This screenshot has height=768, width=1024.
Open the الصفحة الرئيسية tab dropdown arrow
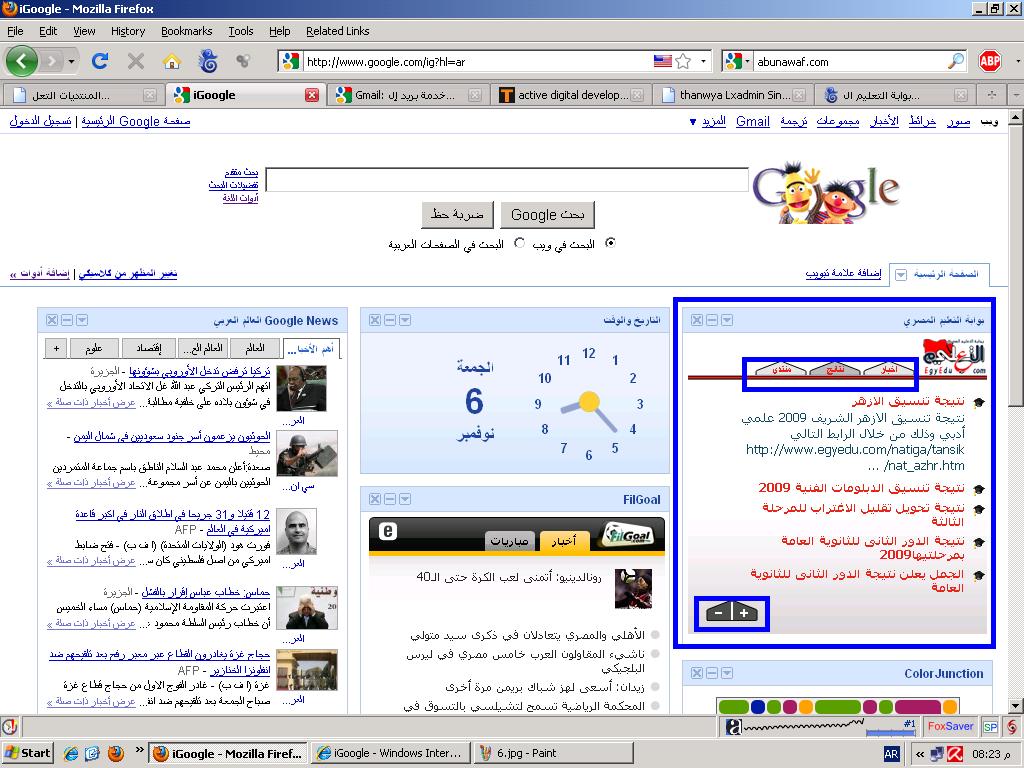[901, 275]
